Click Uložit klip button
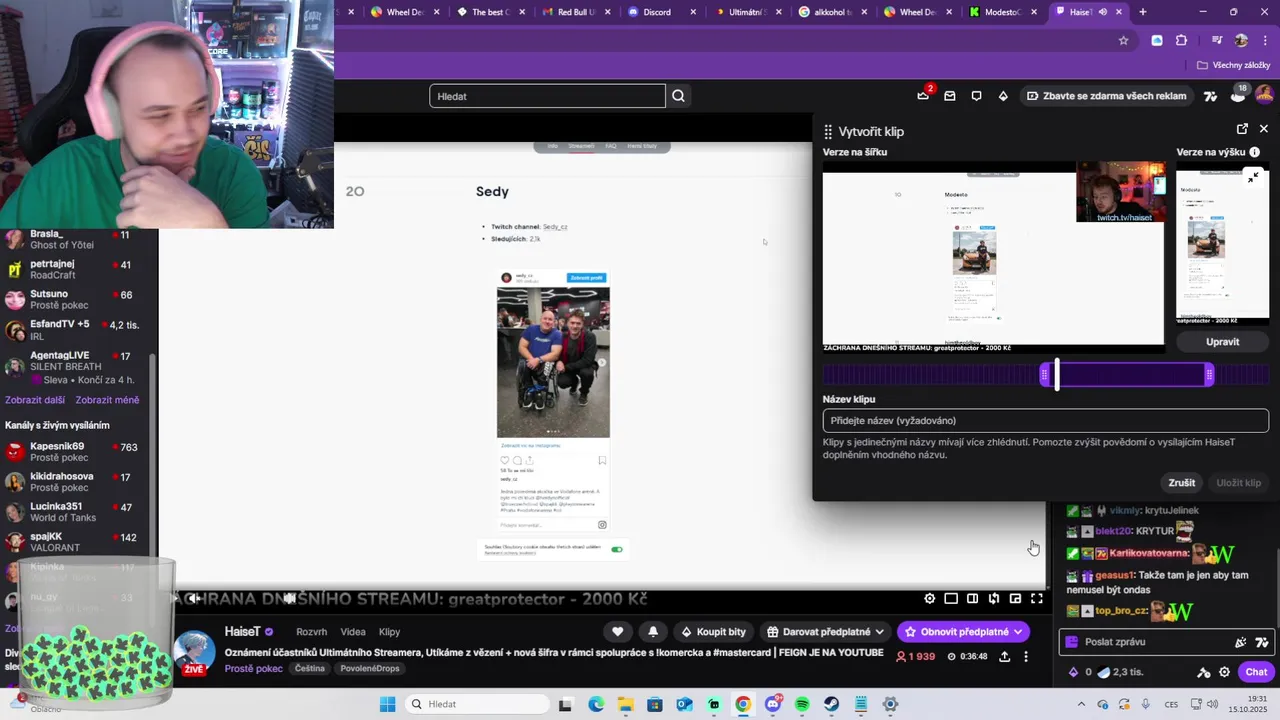 (1238, 483)
